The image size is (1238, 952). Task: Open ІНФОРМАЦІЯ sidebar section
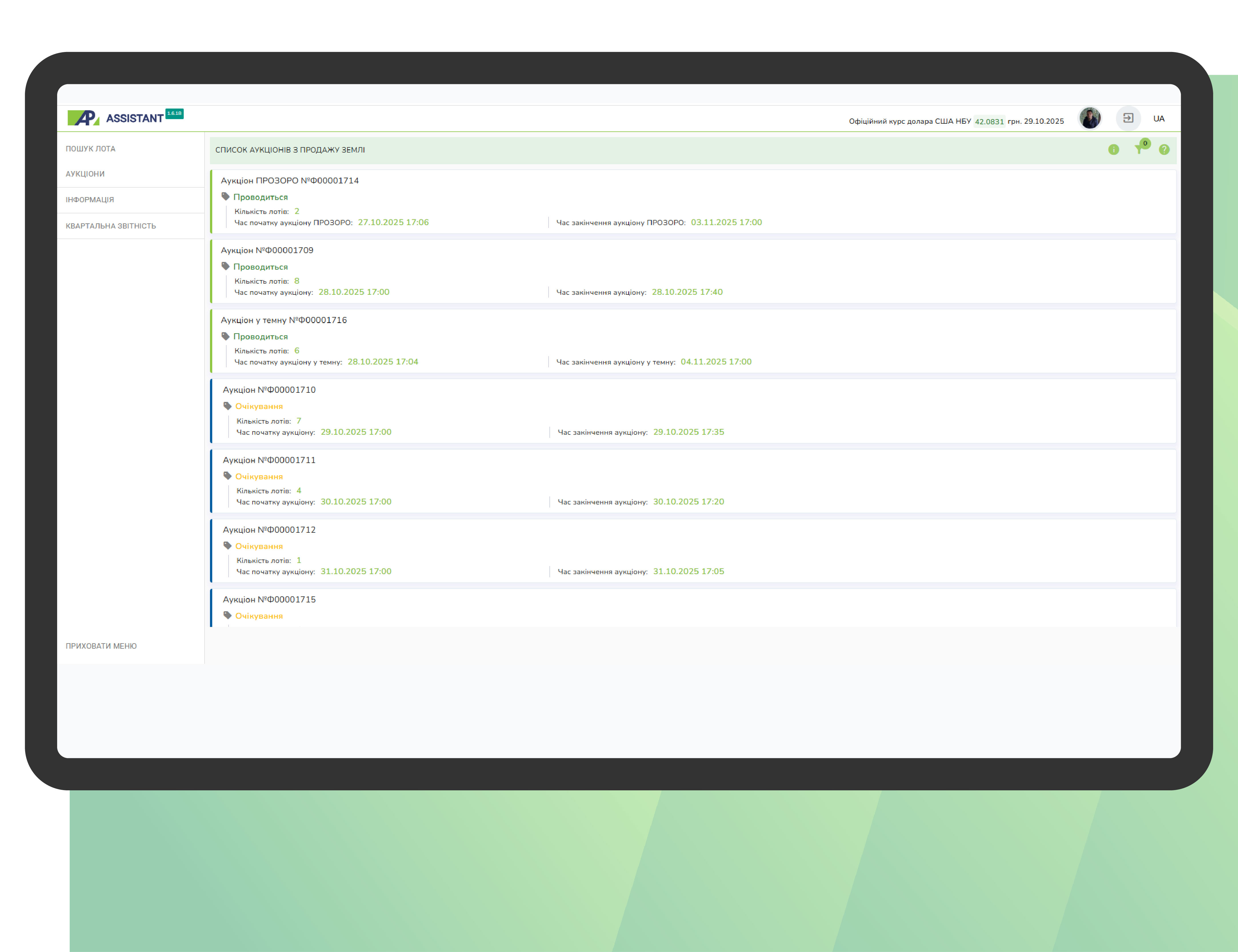(x=89, y=200)
